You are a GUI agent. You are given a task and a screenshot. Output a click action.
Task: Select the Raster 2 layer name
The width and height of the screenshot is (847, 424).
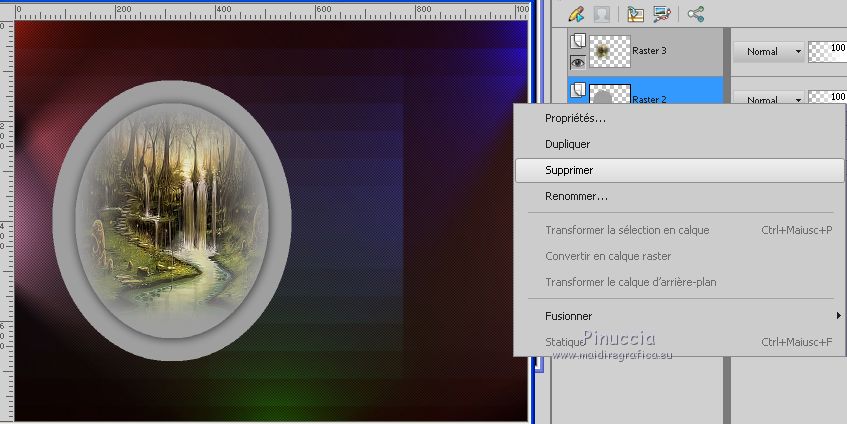649,99
